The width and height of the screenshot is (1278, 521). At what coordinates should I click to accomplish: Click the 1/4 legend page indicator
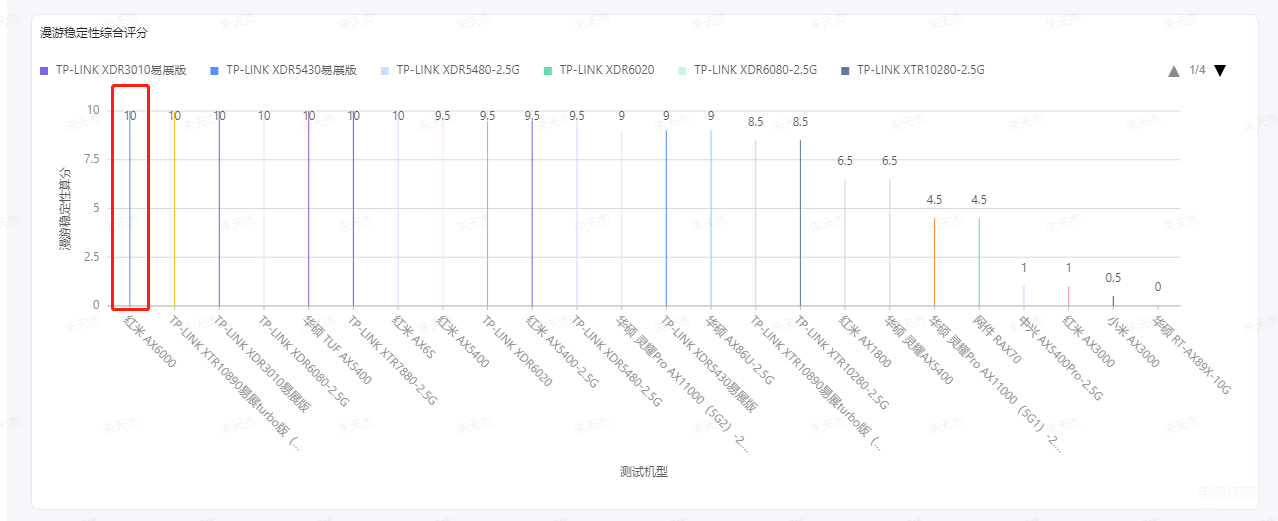click(x=1197, y=70)
